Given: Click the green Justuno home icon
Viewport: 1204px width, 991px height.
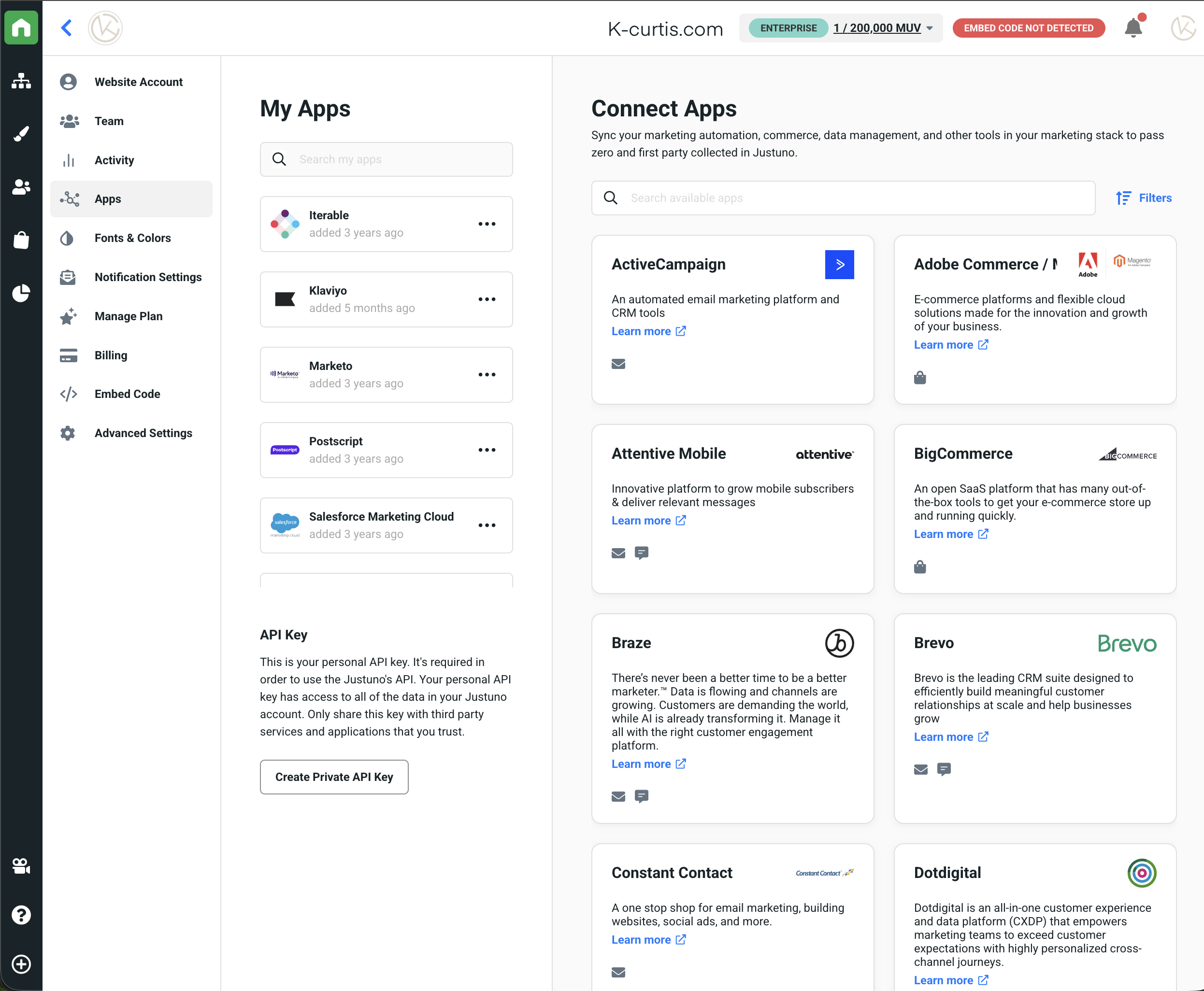Looking at the screenshot, I should click(x=21, y=28).
